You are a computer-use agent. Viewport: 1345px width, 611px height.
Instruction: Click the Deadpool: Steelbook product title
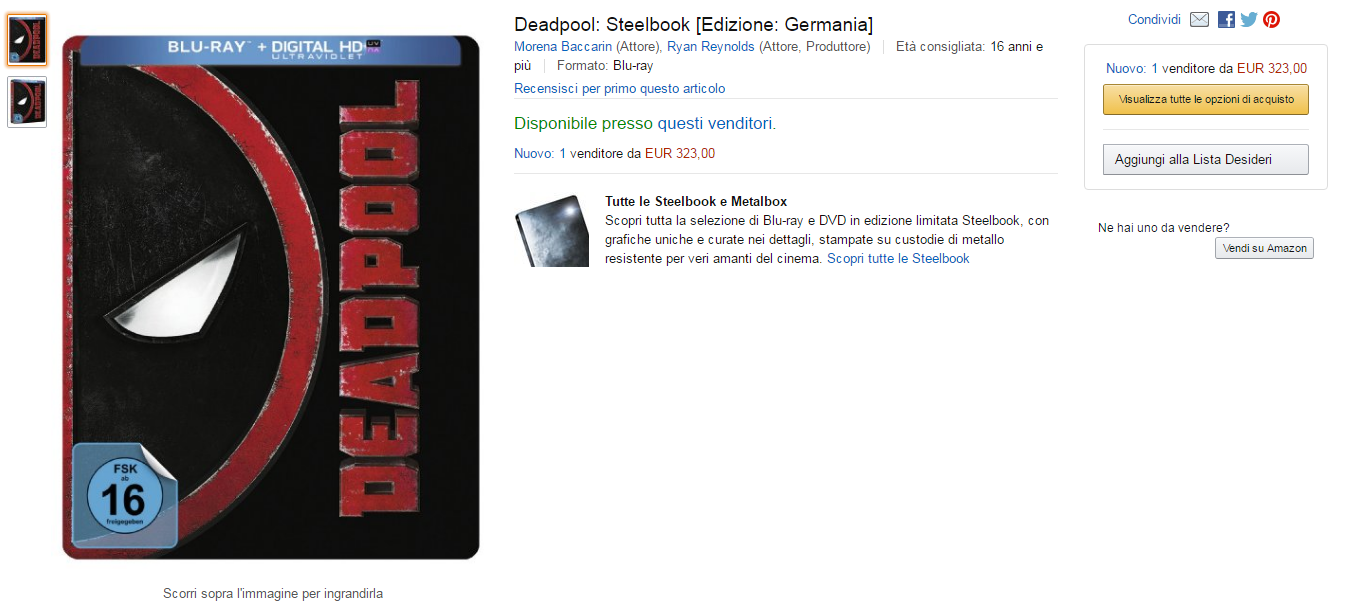(x=693, y=24)
